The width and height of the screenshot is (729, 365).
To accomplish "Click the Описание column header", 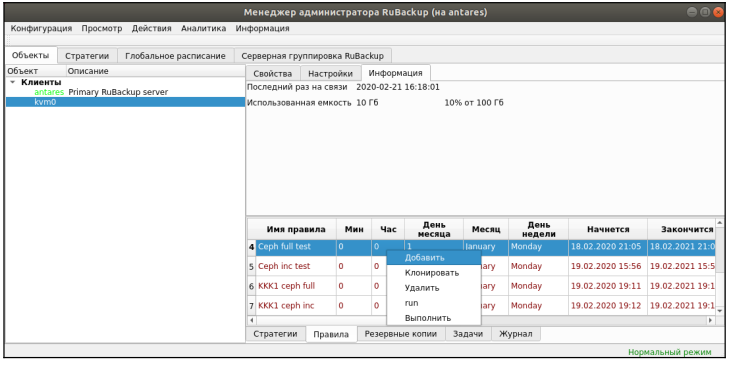I will coord(155,71).
